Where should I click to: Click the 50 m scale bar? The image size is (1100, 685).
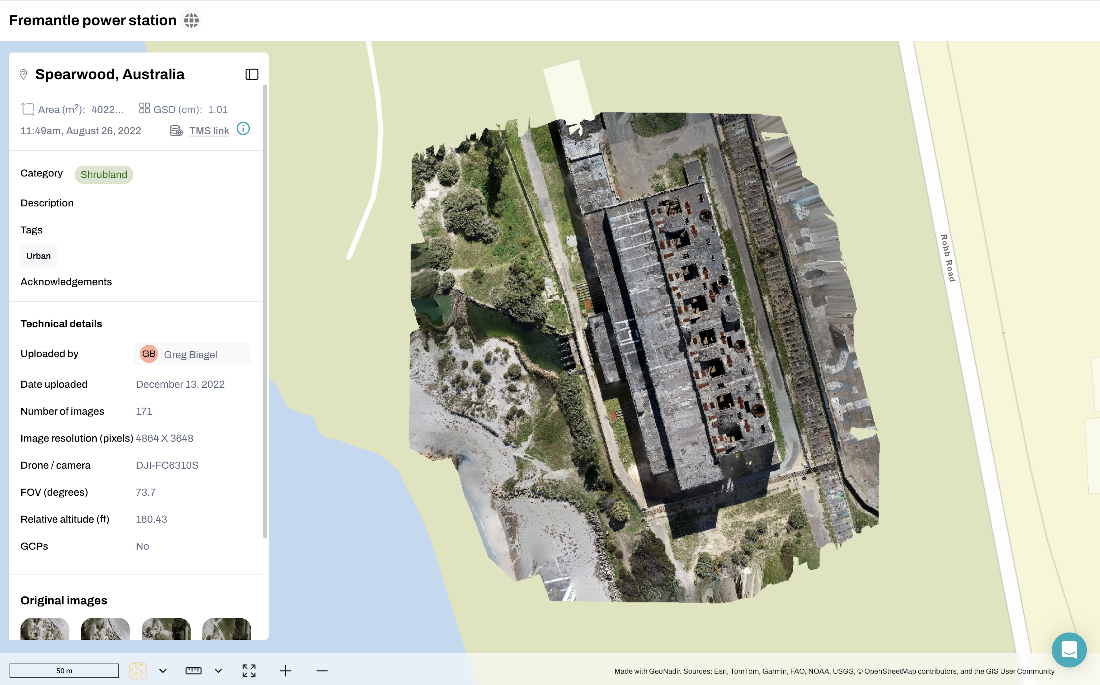(64, 671)
